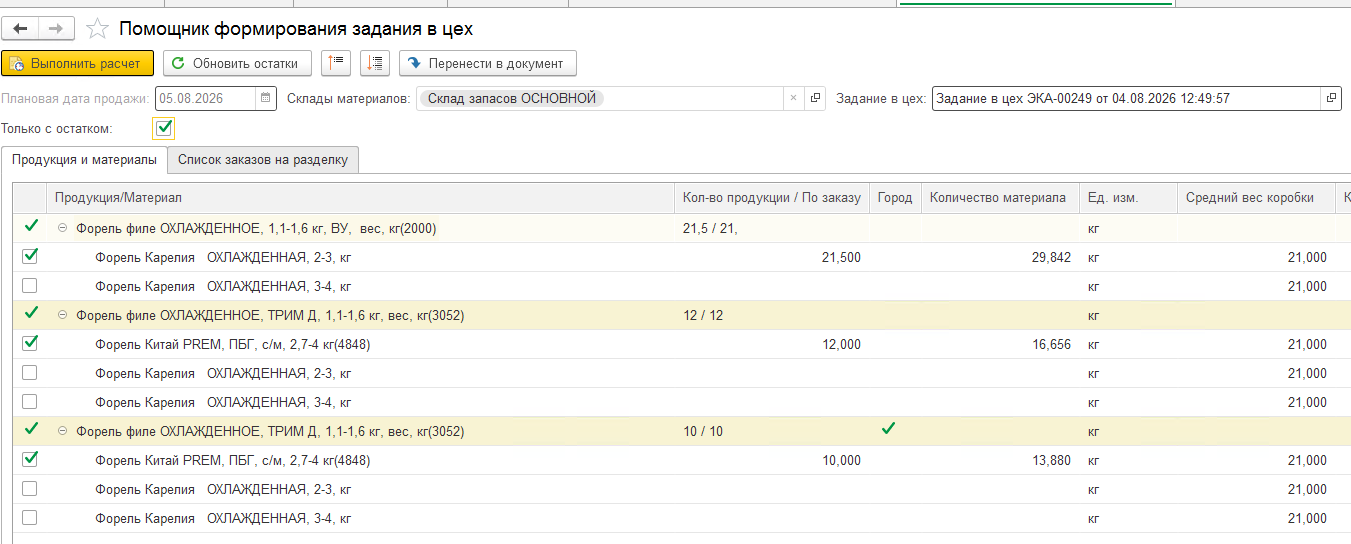
Task: Collapse 'Форель филе ОХЛАЖДЕННОЕ, ВУ' group
Action: click(62, 228)
